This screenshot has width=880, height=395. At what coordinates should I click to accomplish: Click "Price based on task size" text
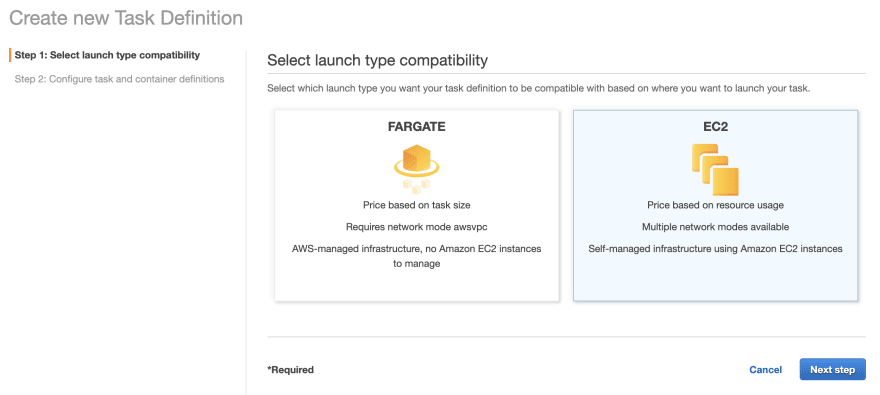(x=416, y=205)
